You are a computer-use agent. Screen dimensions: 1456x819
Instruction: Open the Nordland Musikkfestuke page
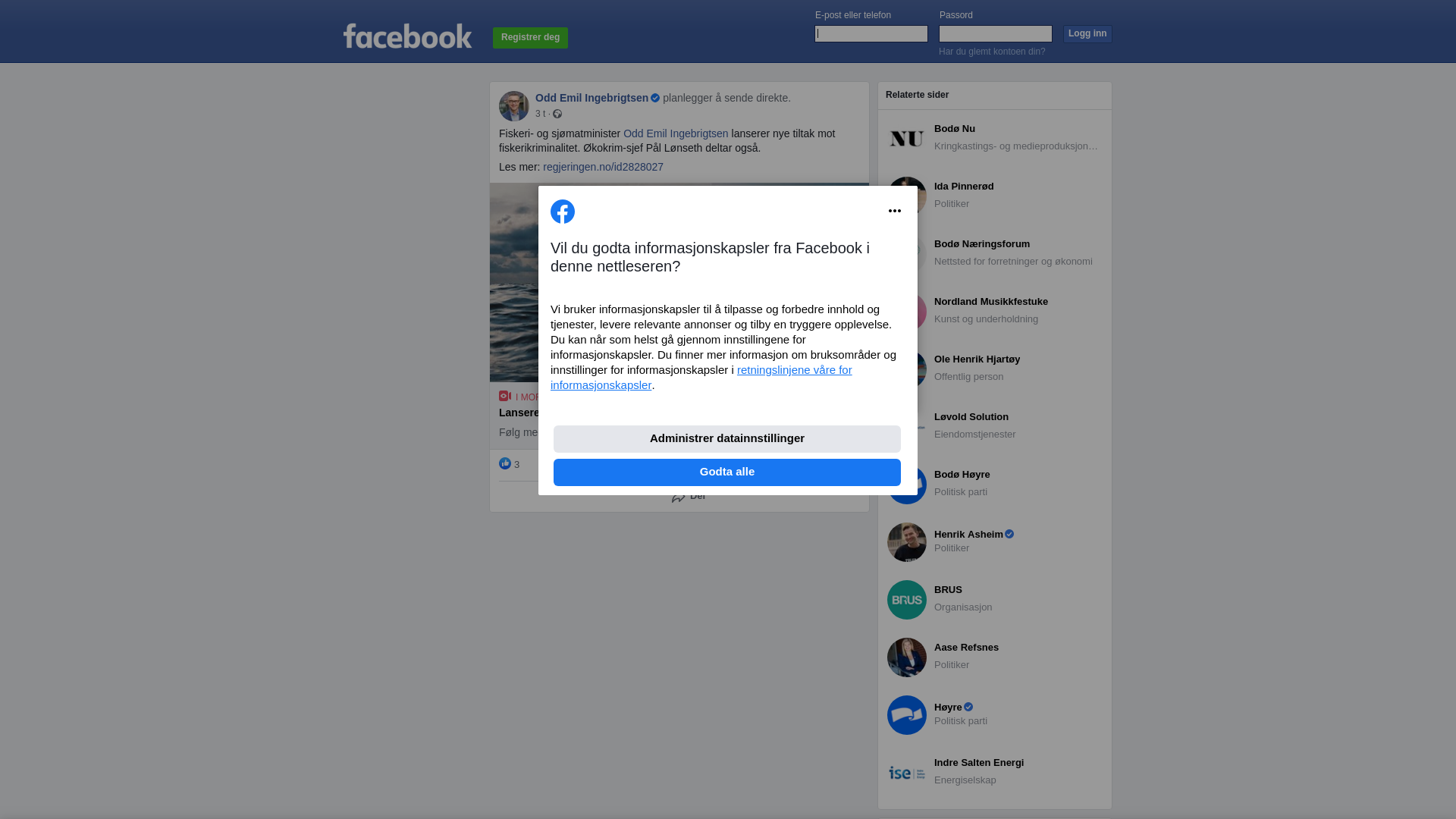click(991, 302)
